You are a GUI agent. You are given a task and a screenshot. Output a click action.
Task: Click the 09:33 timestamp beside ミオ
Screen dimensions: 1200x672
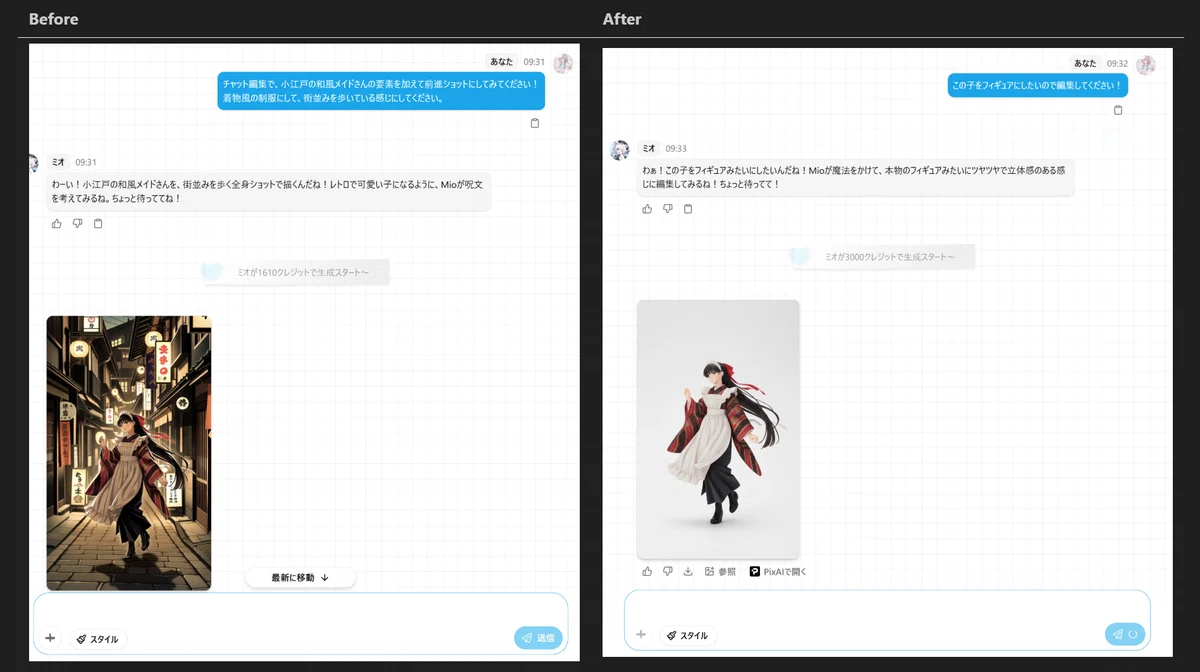(677, 149)
